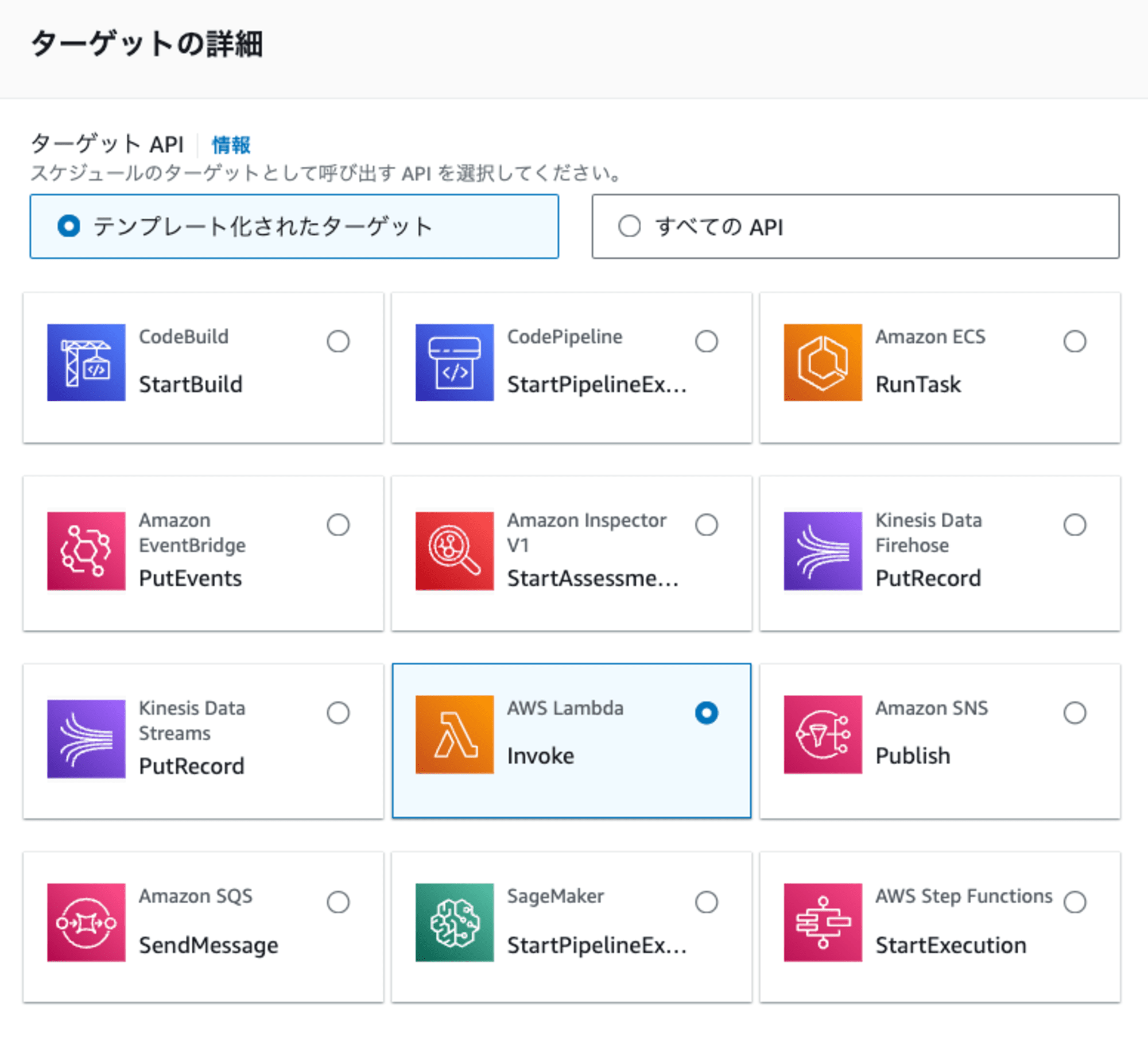Click the AWS Lambda icon
Screen dimensions: 1148x1064
click(455, 734)
